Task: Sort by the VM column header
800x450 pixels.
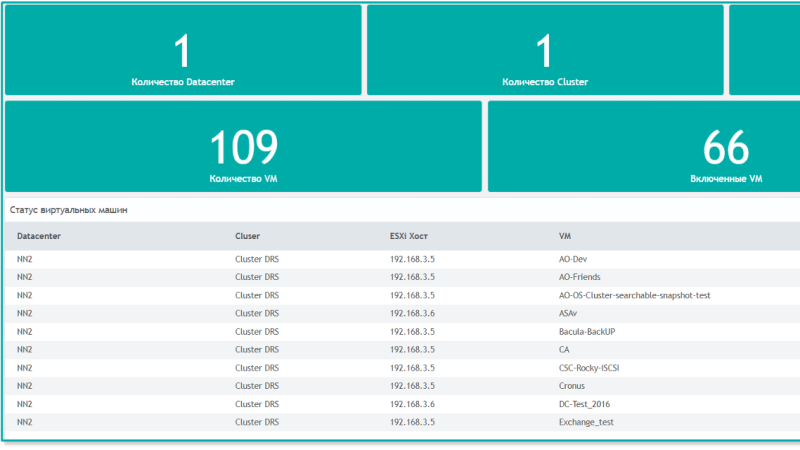Action: click(x=565, y=236)
